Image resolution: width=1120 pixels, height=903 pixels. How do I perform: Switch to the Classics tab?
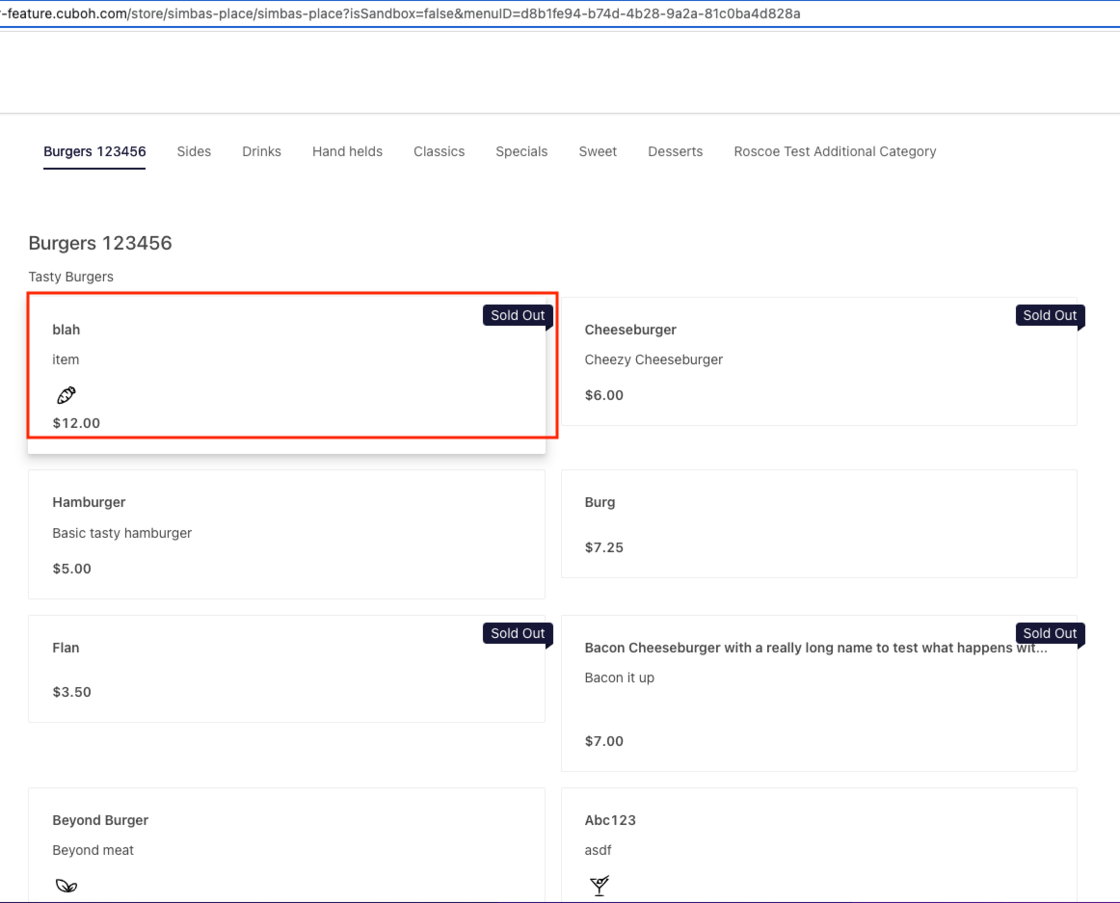[439, 152]
